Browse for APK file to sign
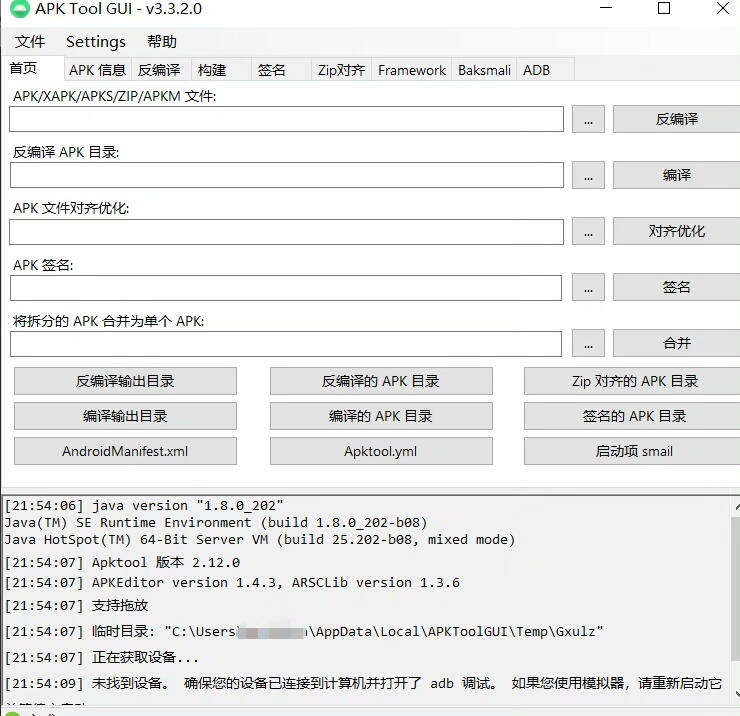This screenshot has height=716, width=740. [588, 287]
